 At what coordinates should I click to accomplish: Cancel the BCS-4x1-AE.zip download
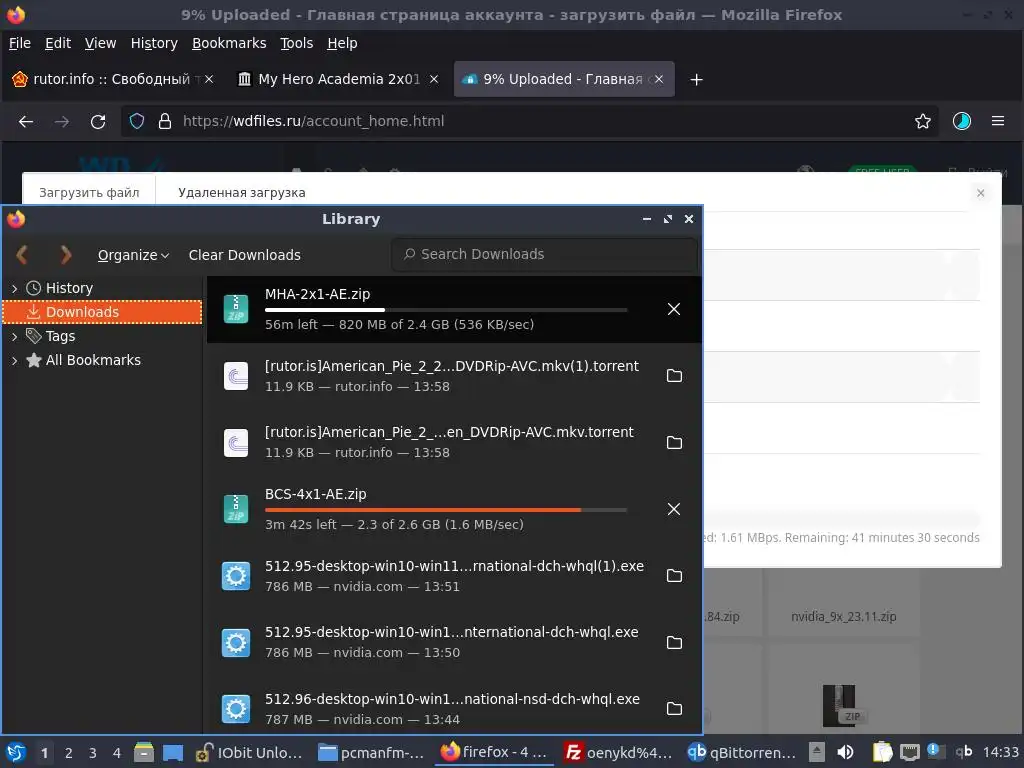674,509
